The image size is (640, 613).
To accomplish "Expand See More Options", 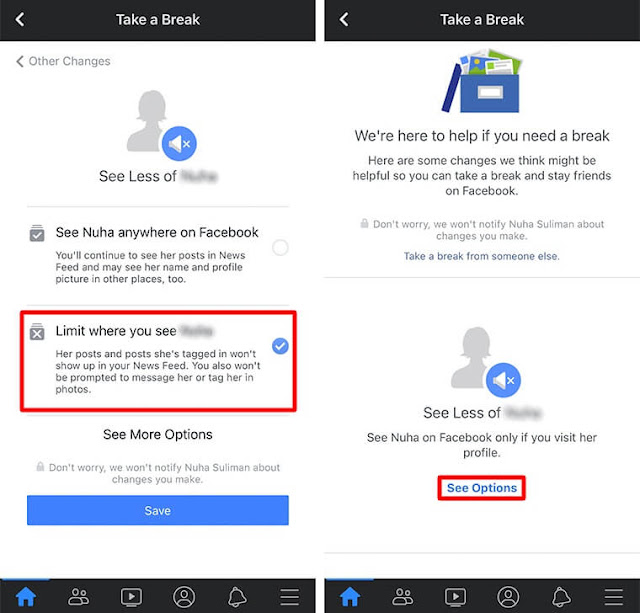I will [x=158, y=435].
